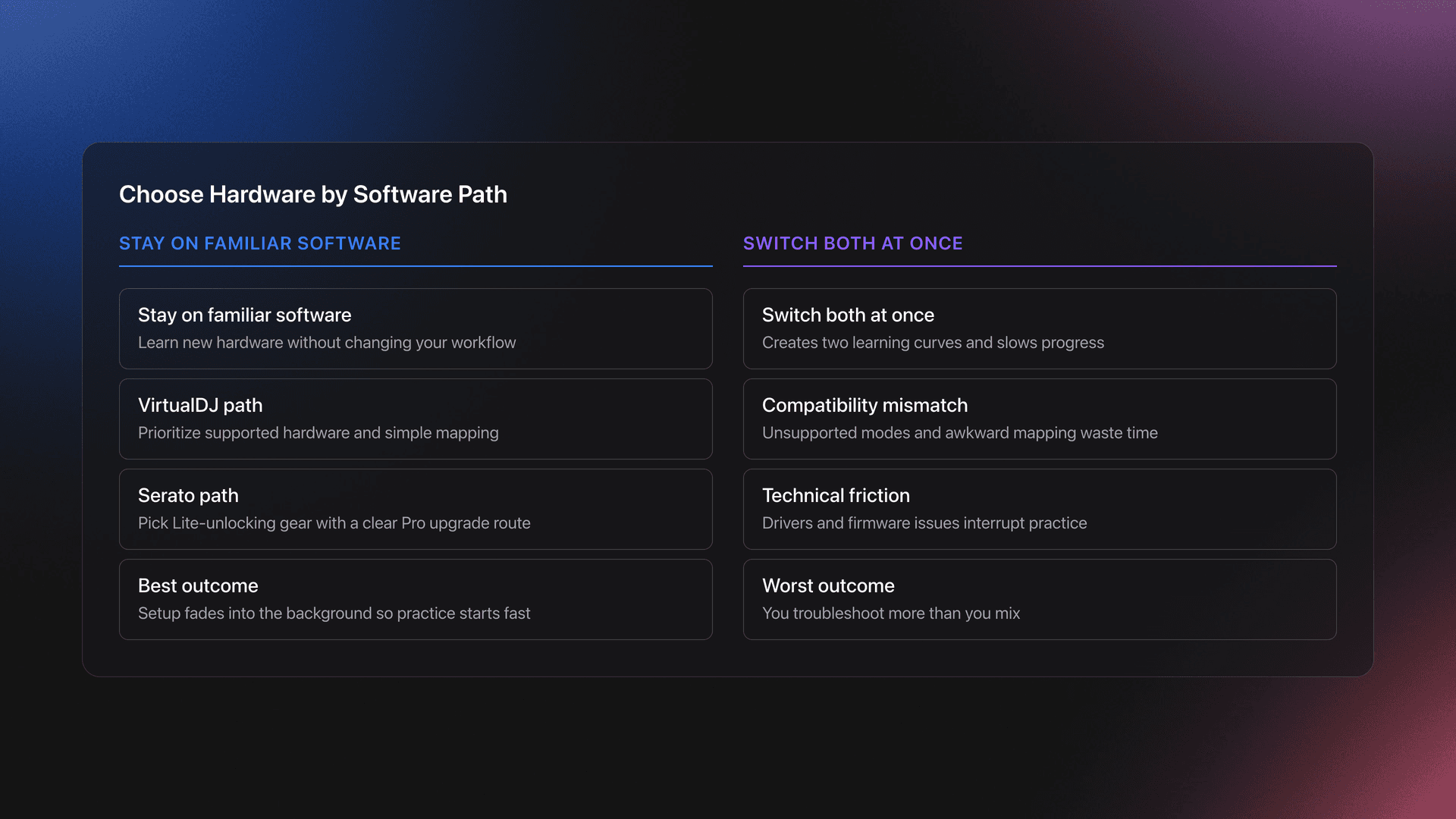Click Drivers and firmware issues description
Viewport: 1456px width, 819px height.
(x=924, y=523)
